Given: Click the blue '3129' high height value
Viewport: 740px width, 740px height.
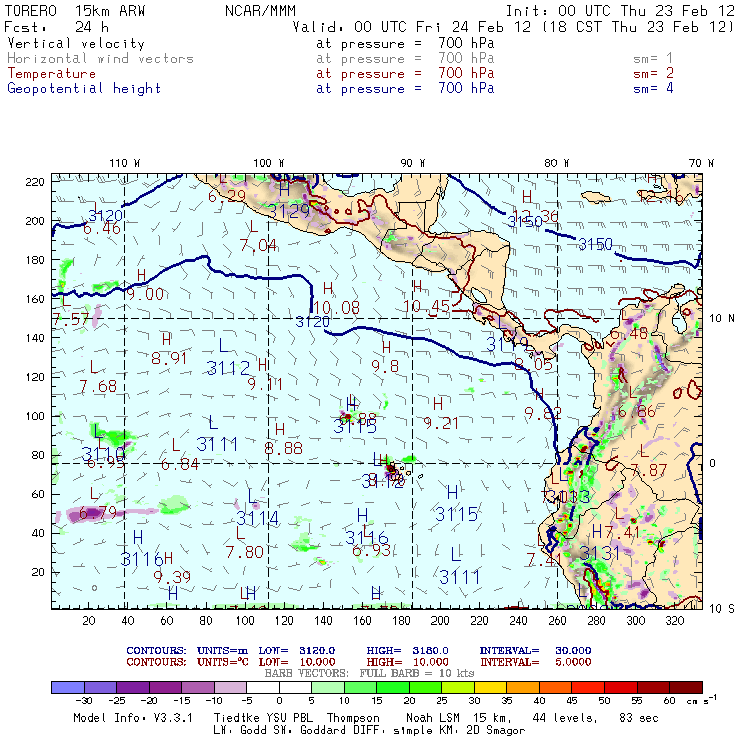Looking at the screenshot, I should point(289,211).
